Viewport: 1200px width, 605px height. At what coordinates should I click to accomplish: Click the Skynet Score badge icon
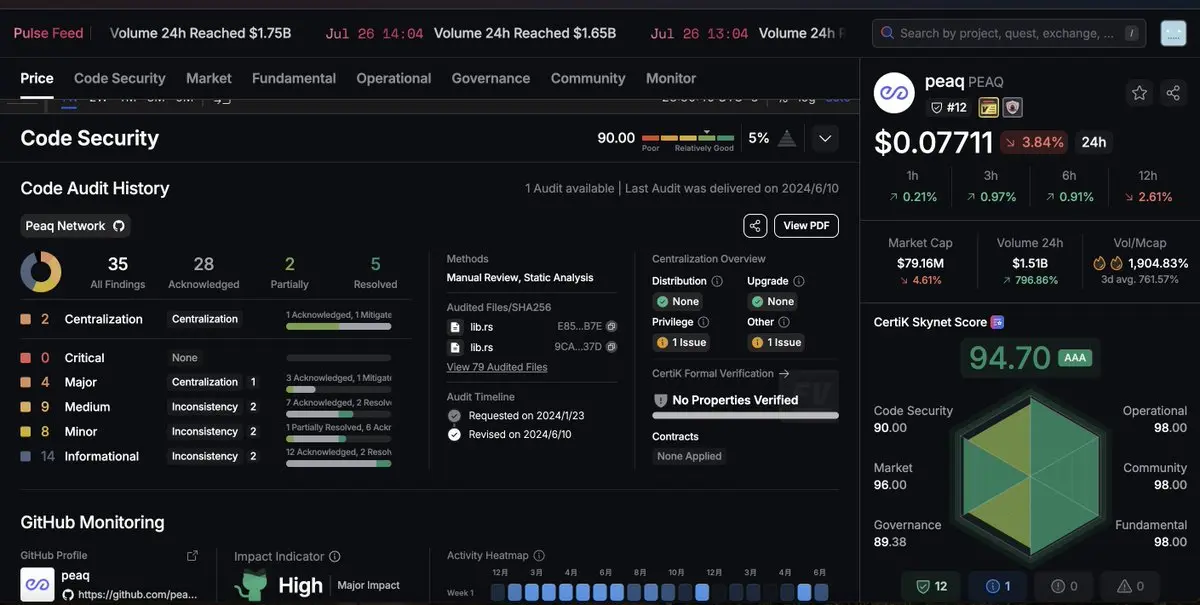997,322
